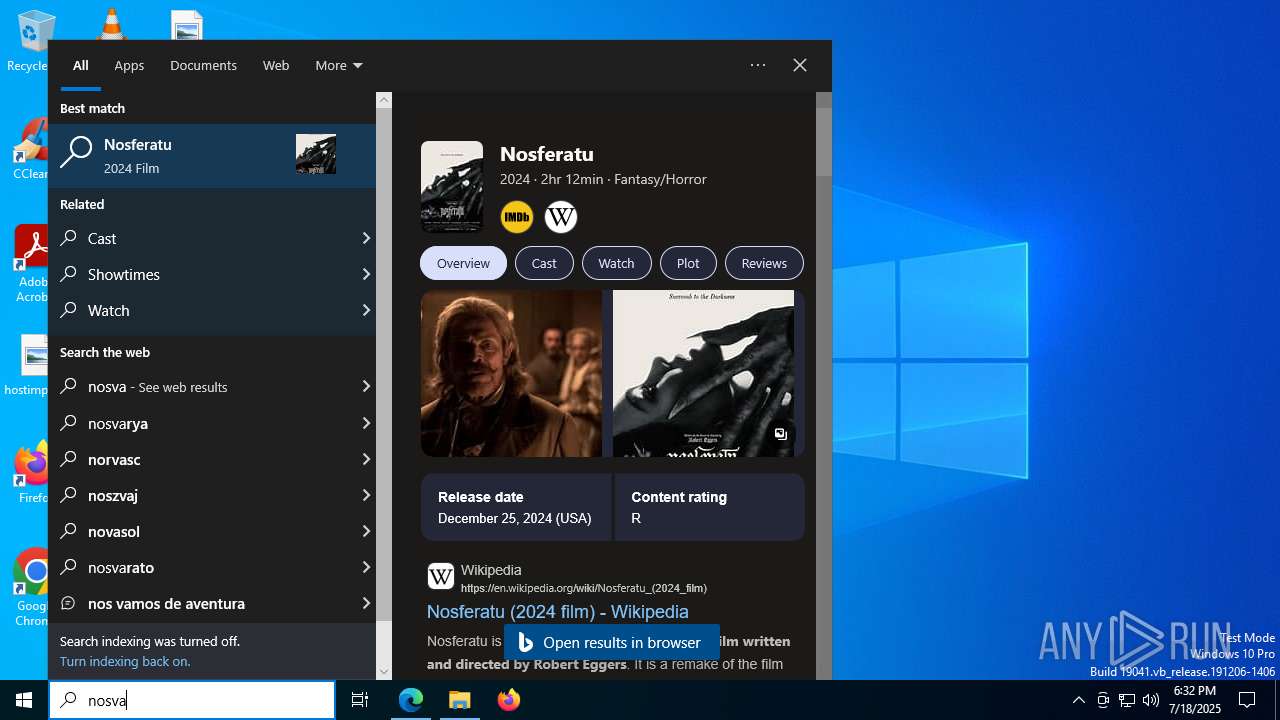Expand the nosvarato suggestion arrow

tap(366, 567)
